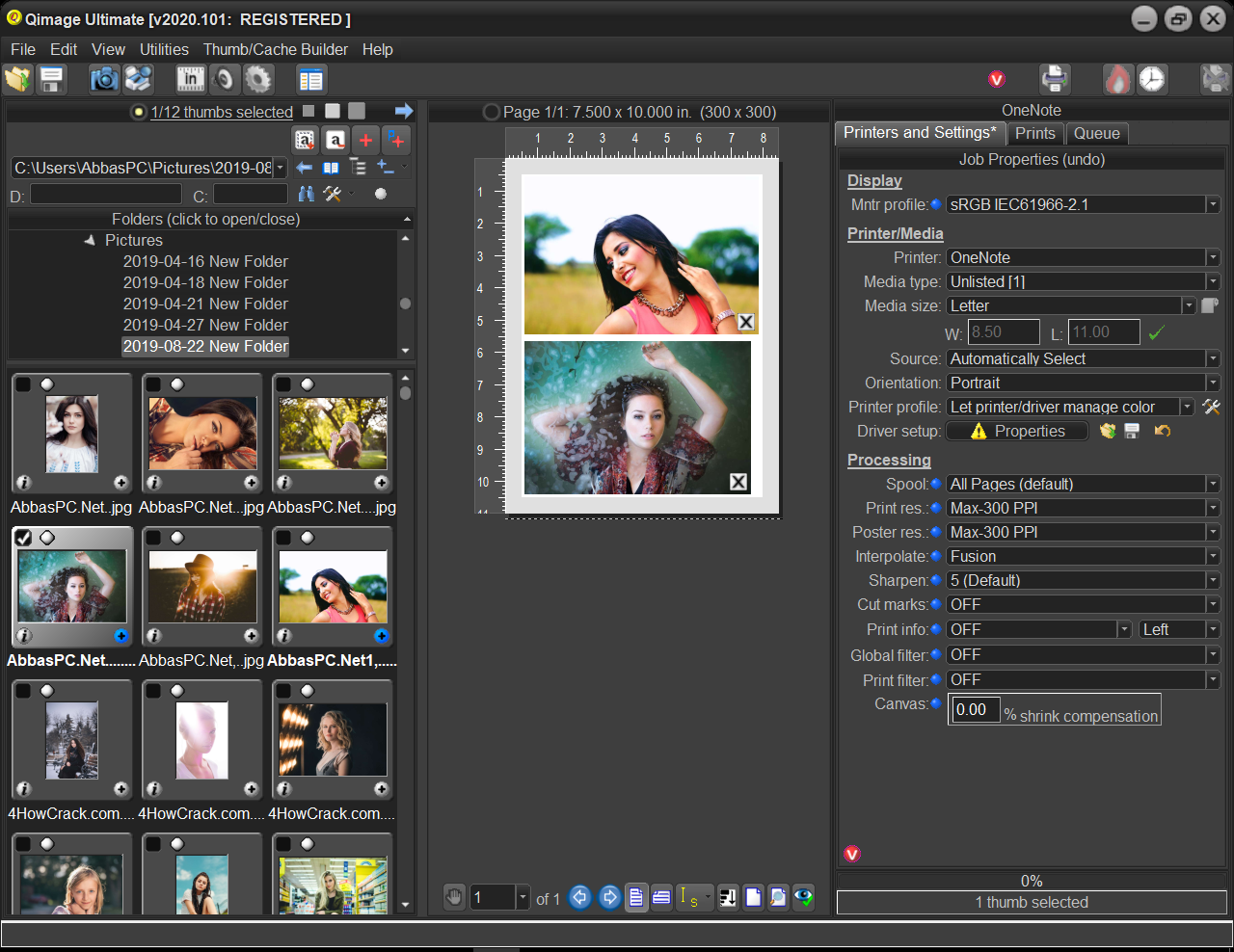The image size is (1234, 952).
Task: Click the crossed-out printer cancel icon
Action: pos(1216,79)
